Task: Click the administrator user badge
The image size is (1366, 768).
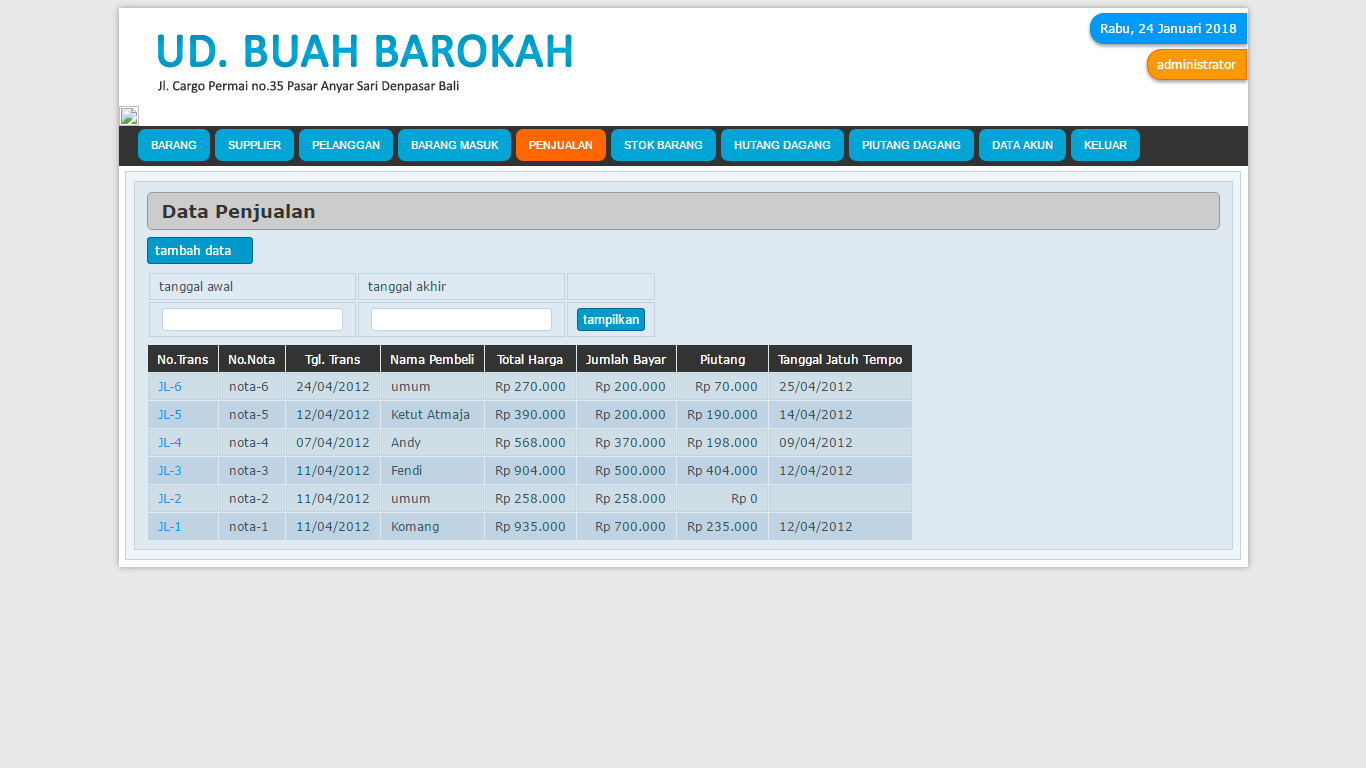Action: [1197, 65]
